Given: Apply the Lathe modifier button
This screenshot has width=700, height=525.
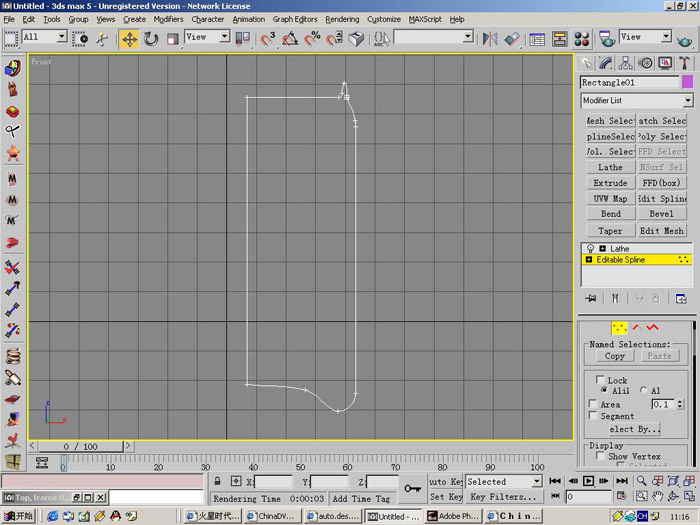Looking at the screenshot, I should pyautogui.click(x=610, y=167).
